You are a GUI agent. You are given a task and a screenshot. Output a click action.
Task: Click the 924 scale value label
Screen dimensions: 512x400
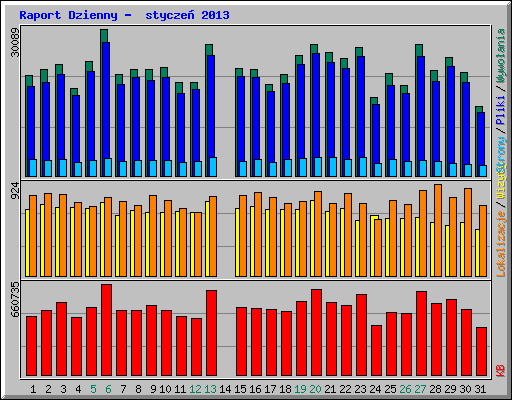(15, 191)
